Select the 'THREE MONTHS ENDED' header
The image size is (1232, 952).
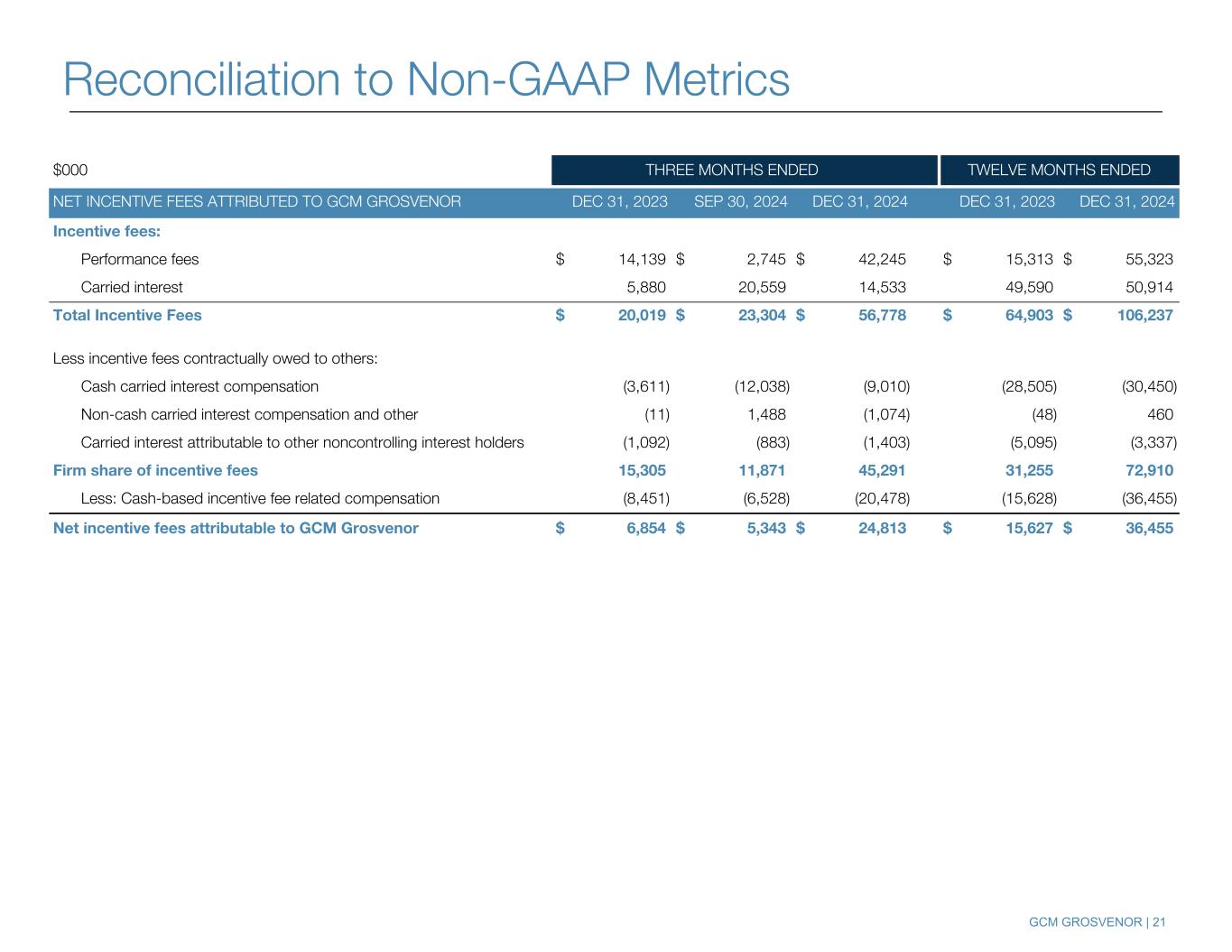[x=731, y=170]
